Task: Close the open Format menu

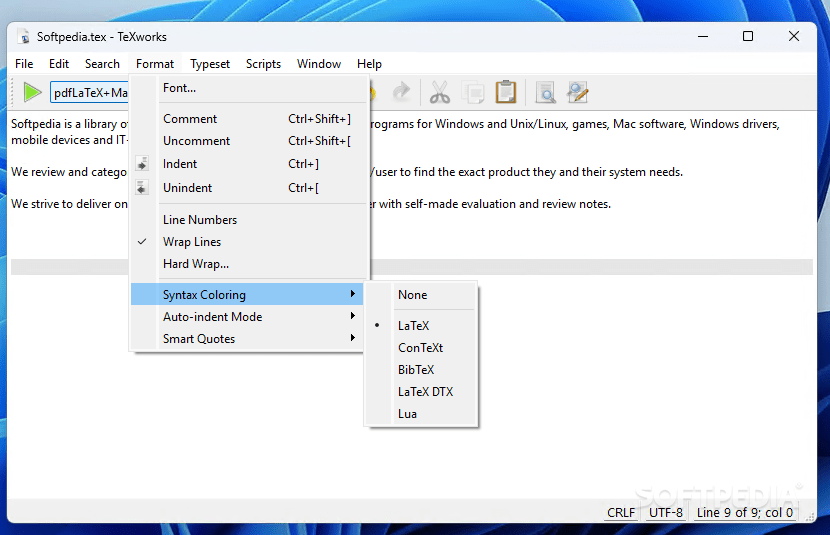Action: click(x=155, y=64)
